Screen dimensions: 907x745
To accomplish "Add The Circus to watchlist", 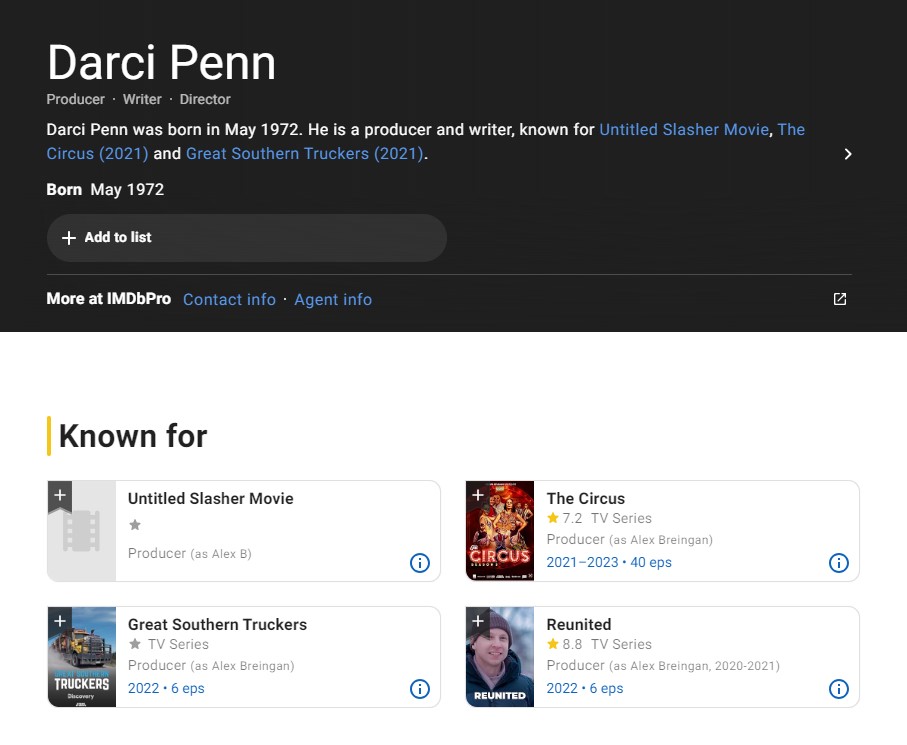I will (478, 496).
